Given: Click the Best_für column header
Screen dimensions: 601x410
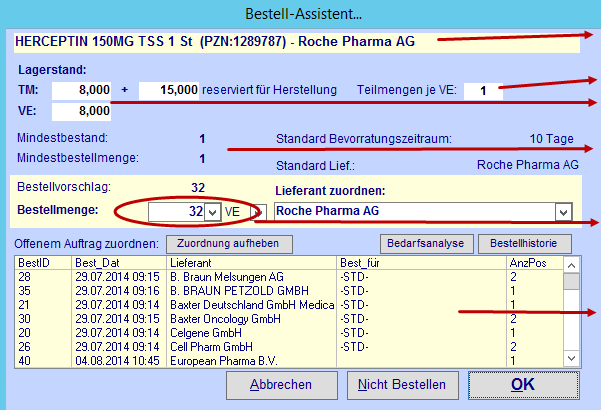Looking at the screenshot, I should pyautogui.click(x=422, y=263).
